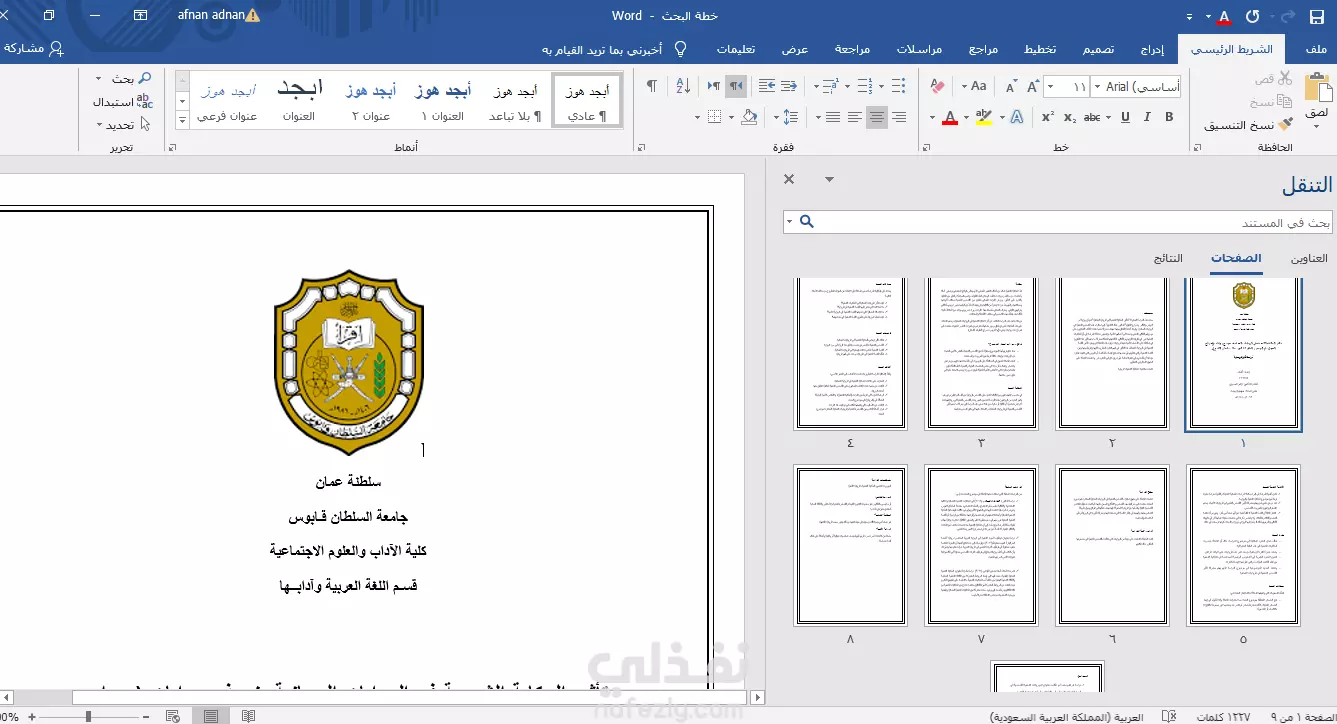Click the Shading paint bucket icon
The width and height of the screenshot is (1337, 724).
[750, 117]
